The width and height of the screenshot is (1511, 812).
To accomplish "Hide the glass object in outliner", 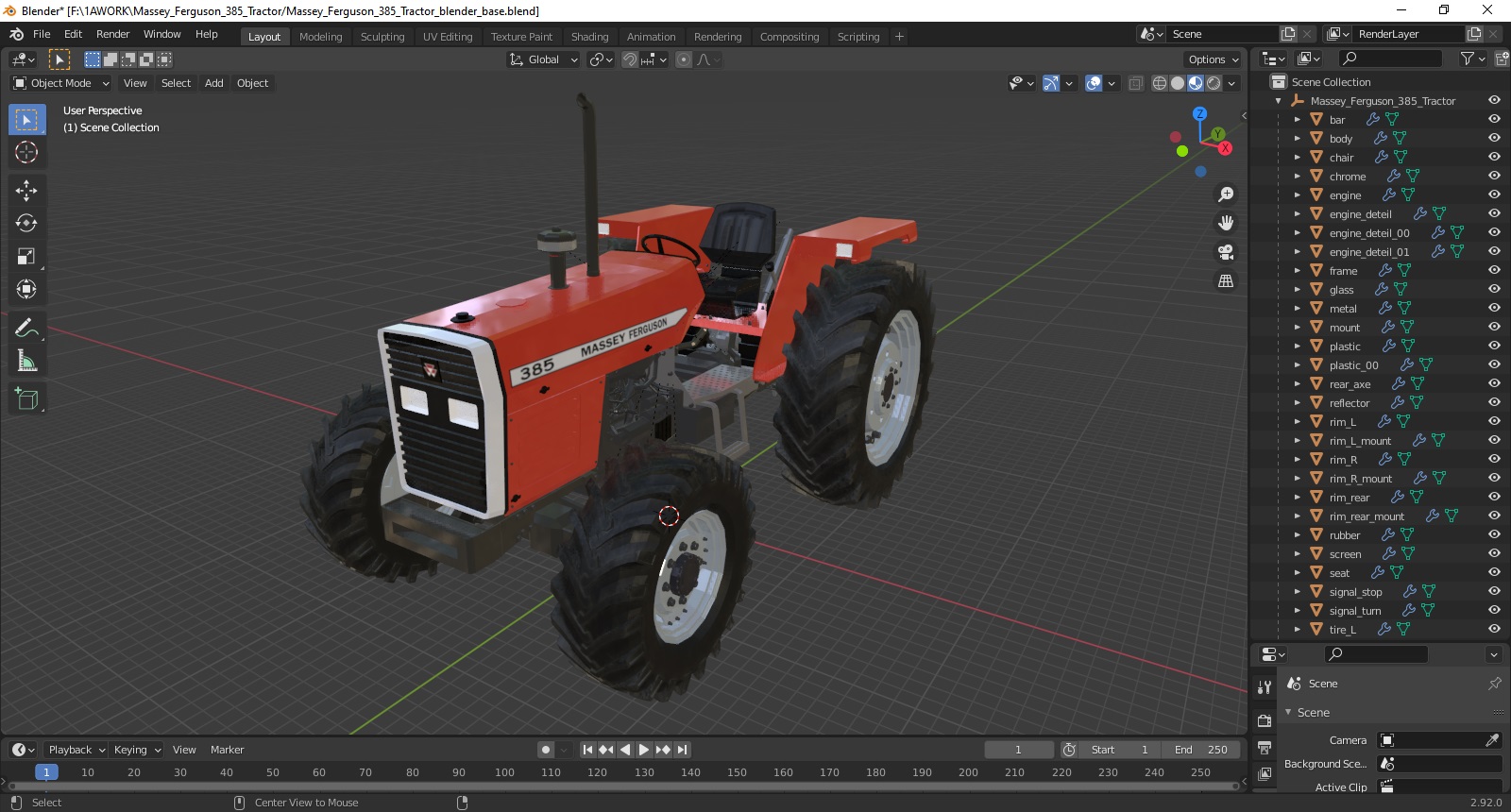I will [x=1494, y=290].
